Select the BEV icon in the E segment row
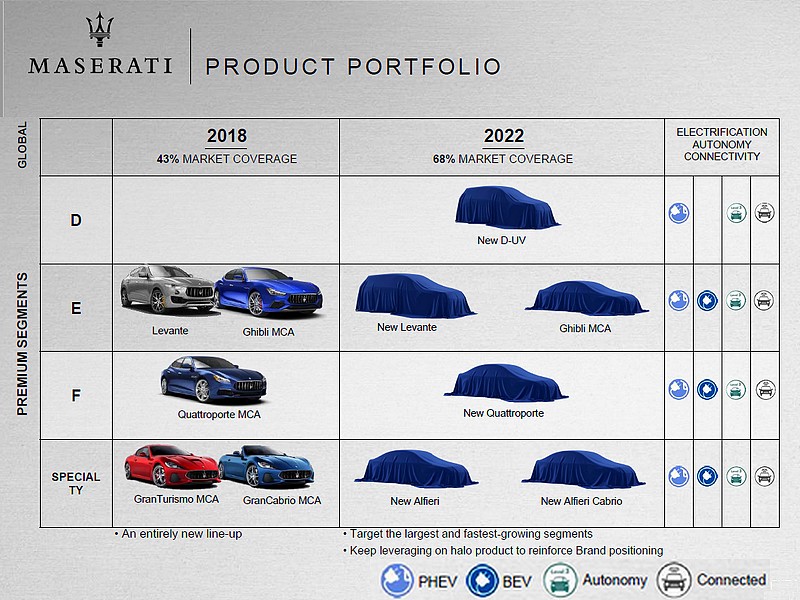This screenshot has width=800, height=600. (x=707, y=301)
